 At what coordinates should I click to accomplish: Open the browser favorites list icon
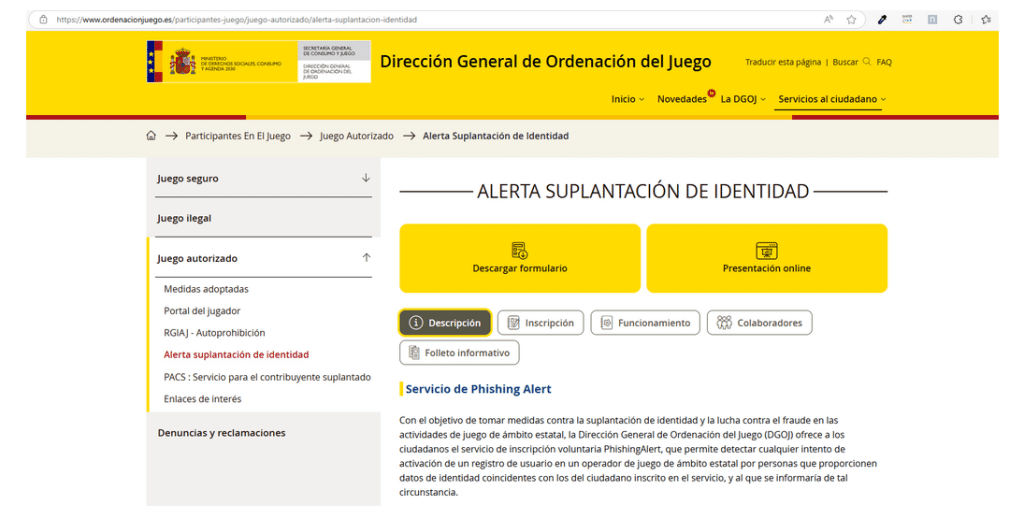[986, 19]
